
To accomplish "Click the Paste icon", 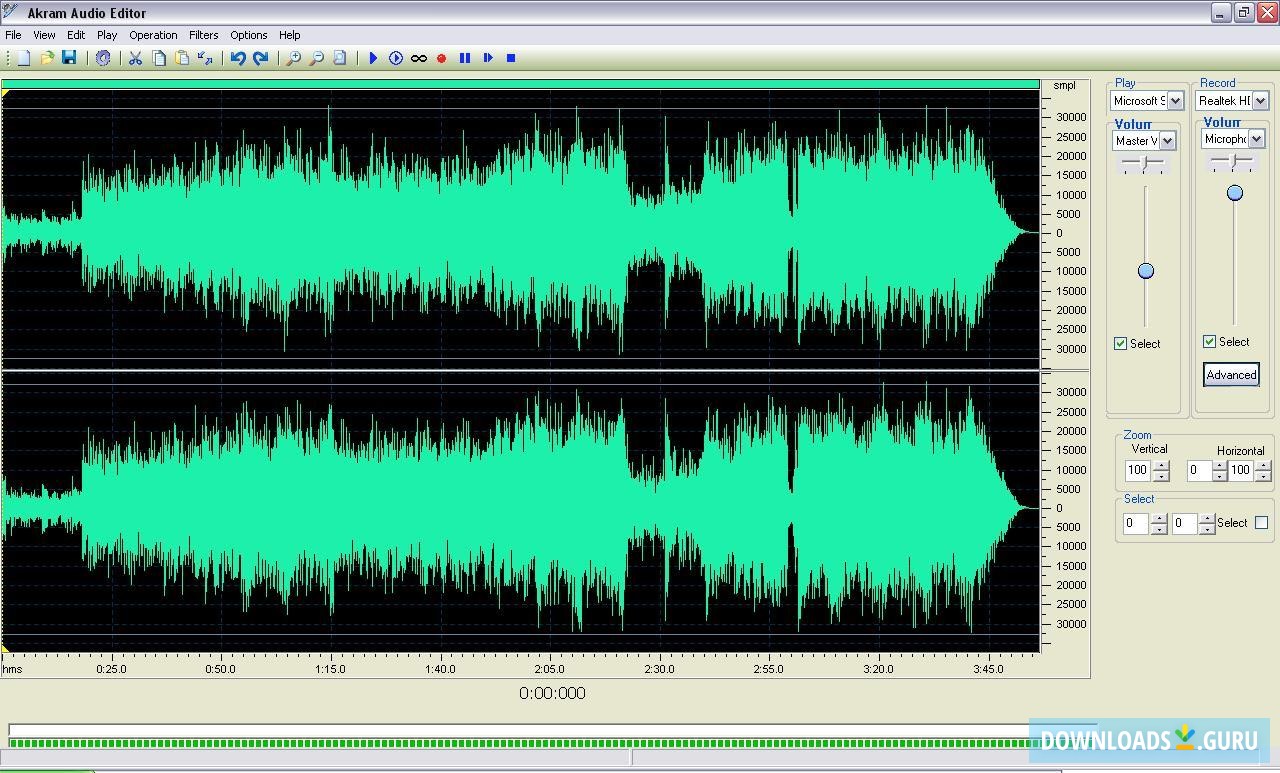I will point(181,58).
